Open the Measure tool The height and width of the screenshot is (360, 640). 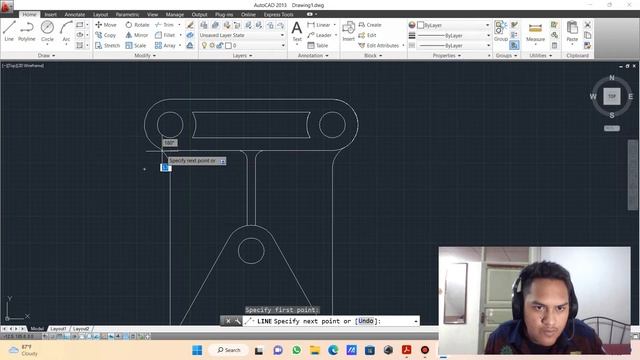535,32
